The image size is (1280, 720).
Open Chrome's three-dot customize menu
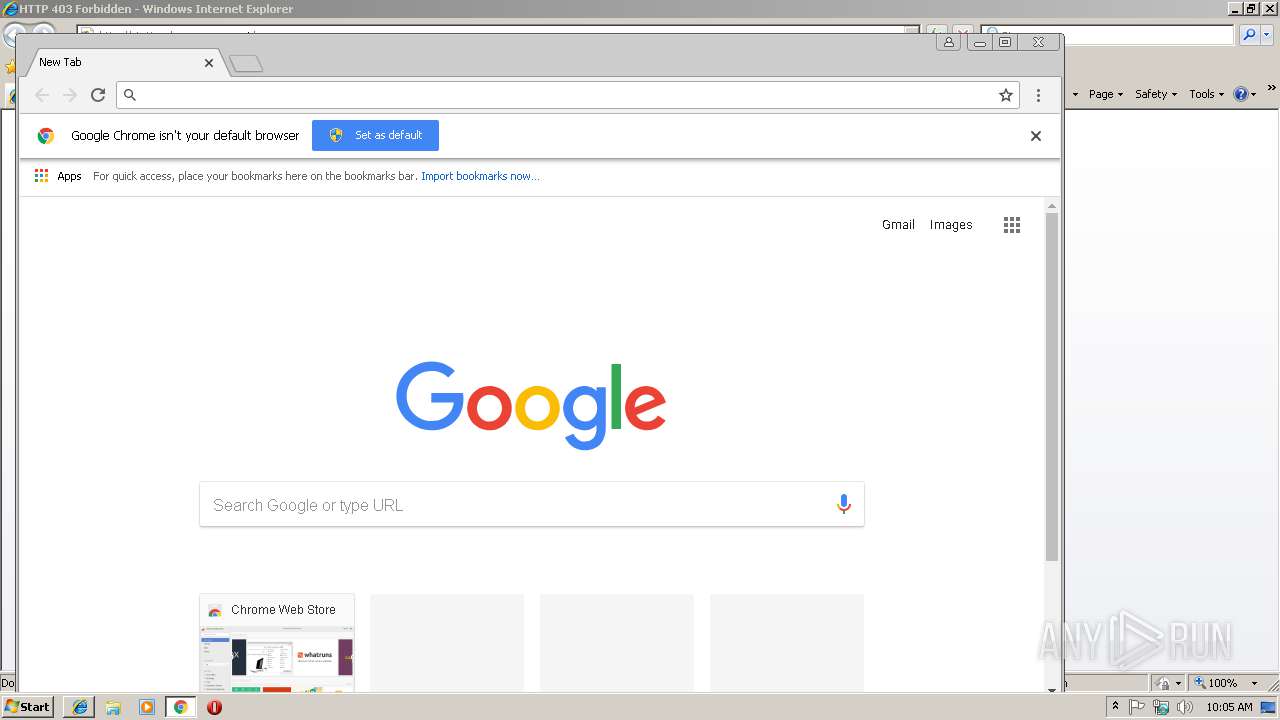1038,95
